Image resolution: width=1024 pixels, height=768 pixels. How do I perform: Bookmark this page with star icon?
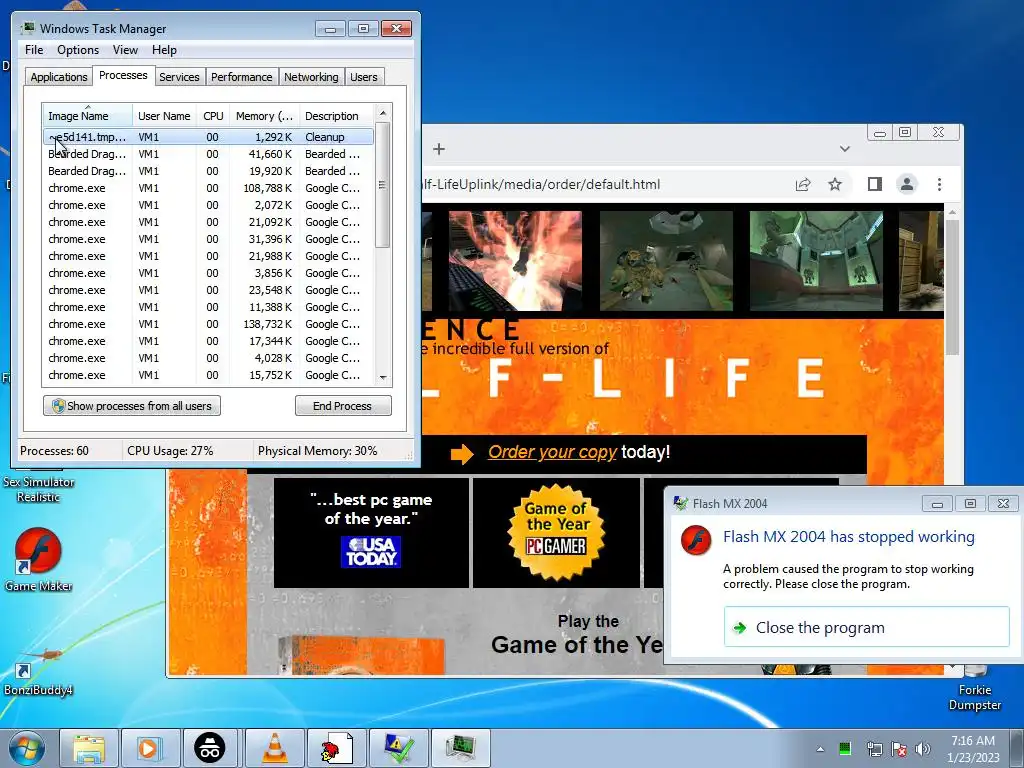(835, 184)
